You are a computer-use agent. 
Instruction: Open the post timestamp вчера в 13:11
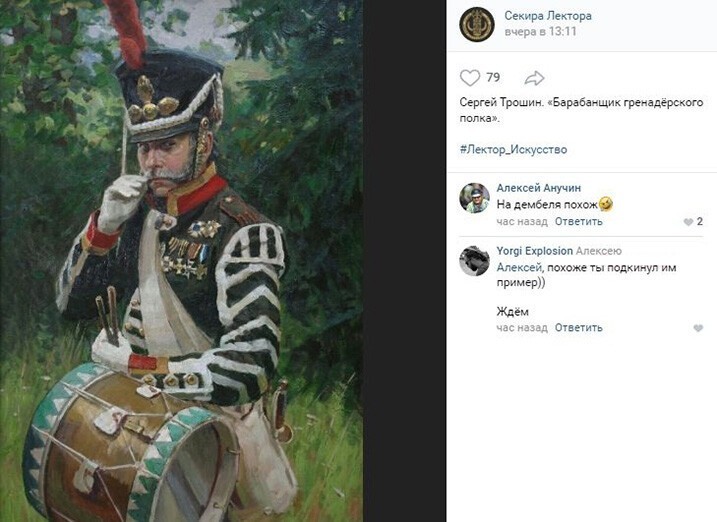[x=540, y=32]
